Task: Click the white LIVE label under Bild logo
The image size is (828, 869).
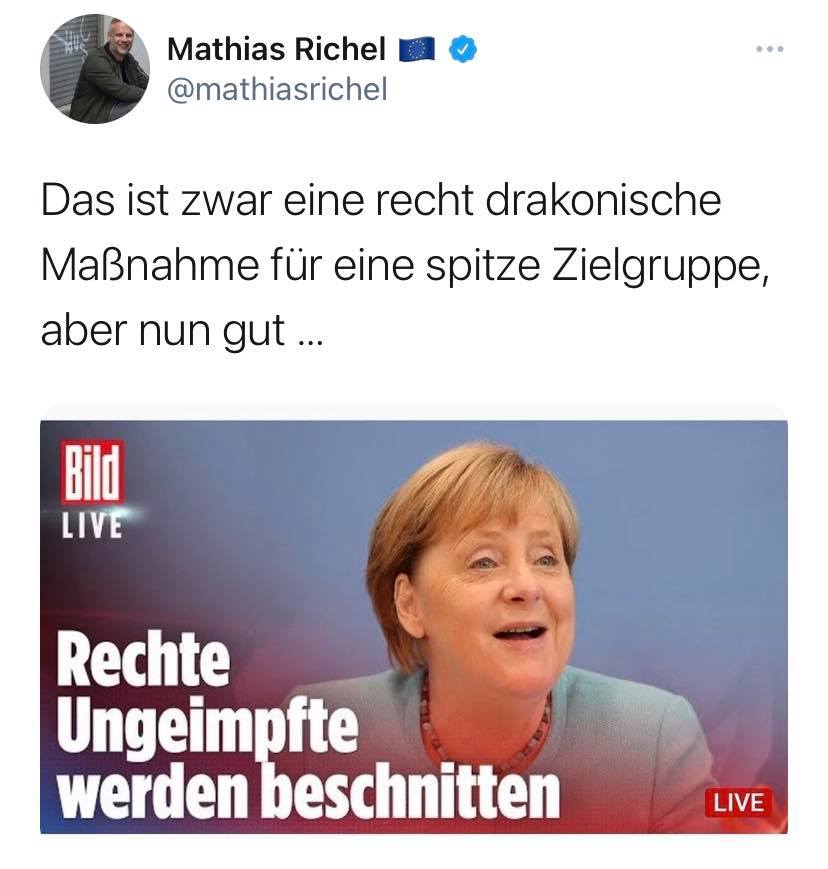Action: 92,526
